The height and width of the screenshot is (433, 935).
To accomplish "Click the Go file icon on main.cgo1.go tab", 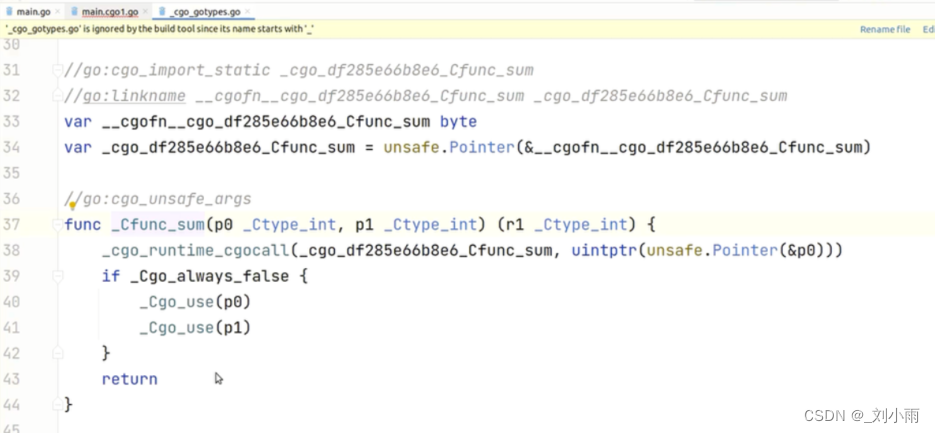I will 74,11.
